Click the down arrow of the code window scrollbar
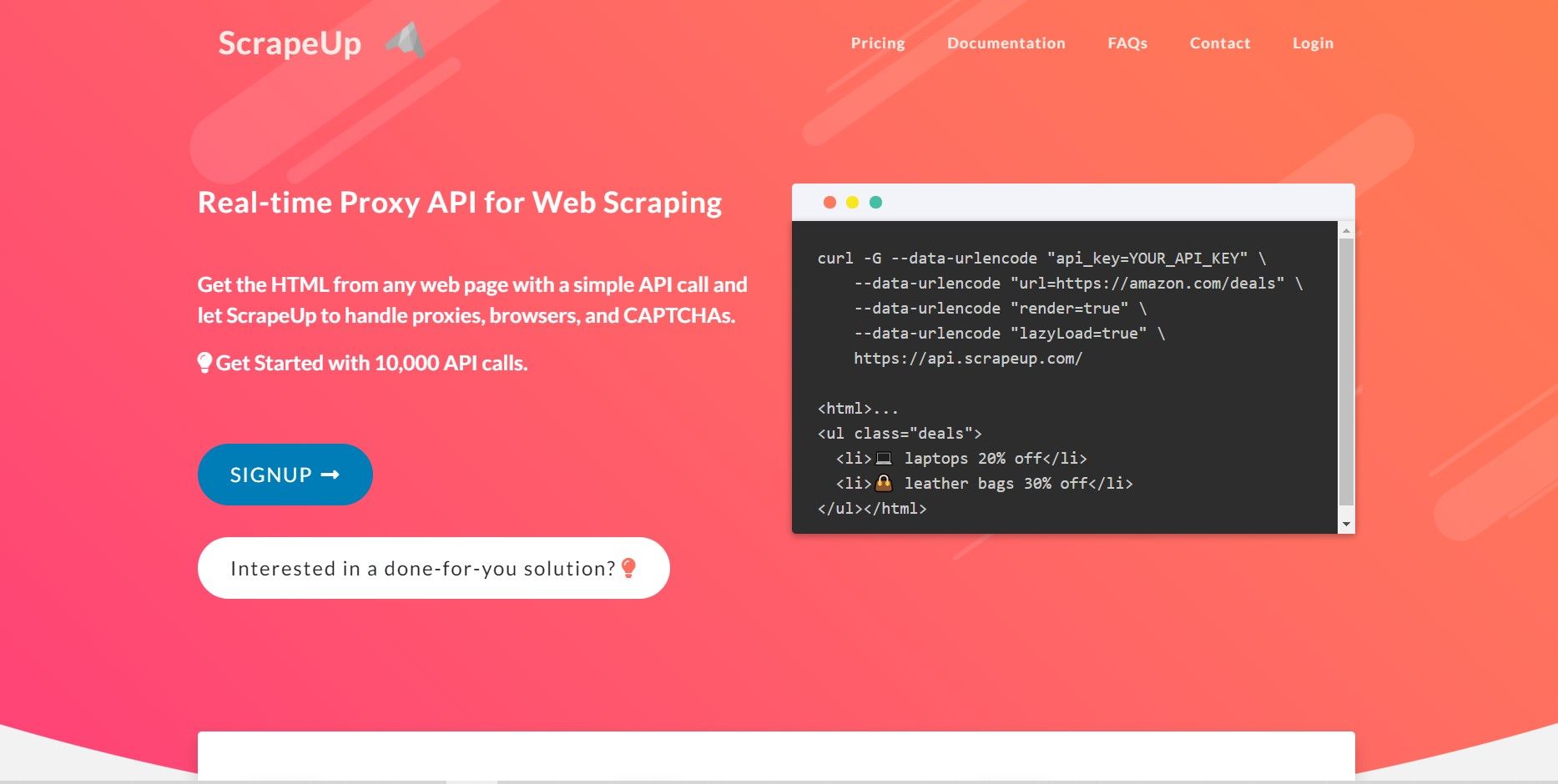Screen dimensions: 1558x784 pos(1347,524)
